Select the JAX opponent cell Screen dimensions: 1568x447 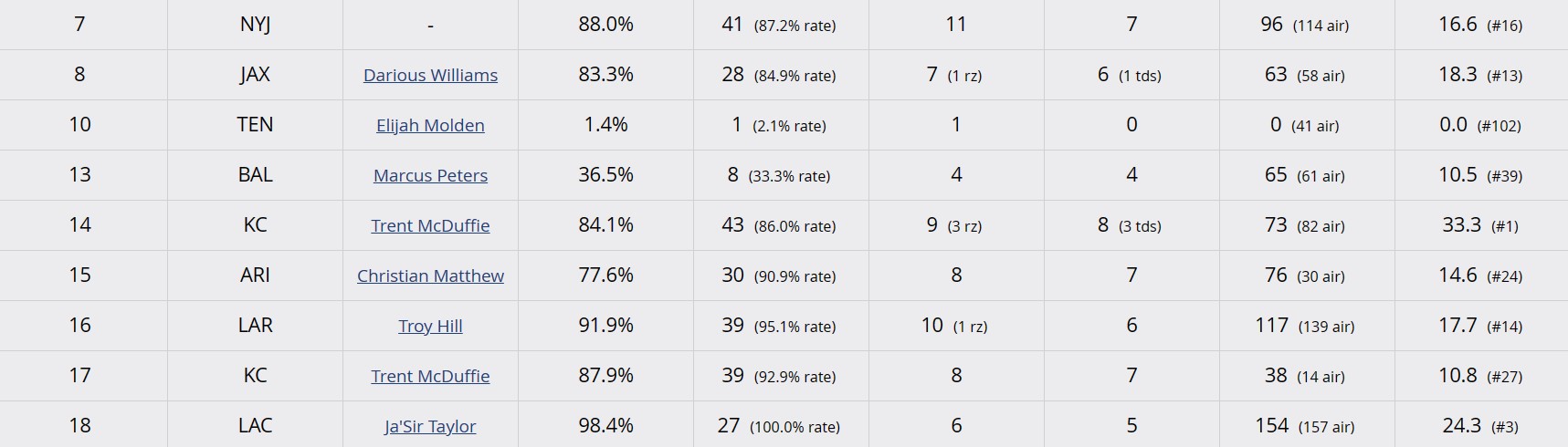point(255,75)
